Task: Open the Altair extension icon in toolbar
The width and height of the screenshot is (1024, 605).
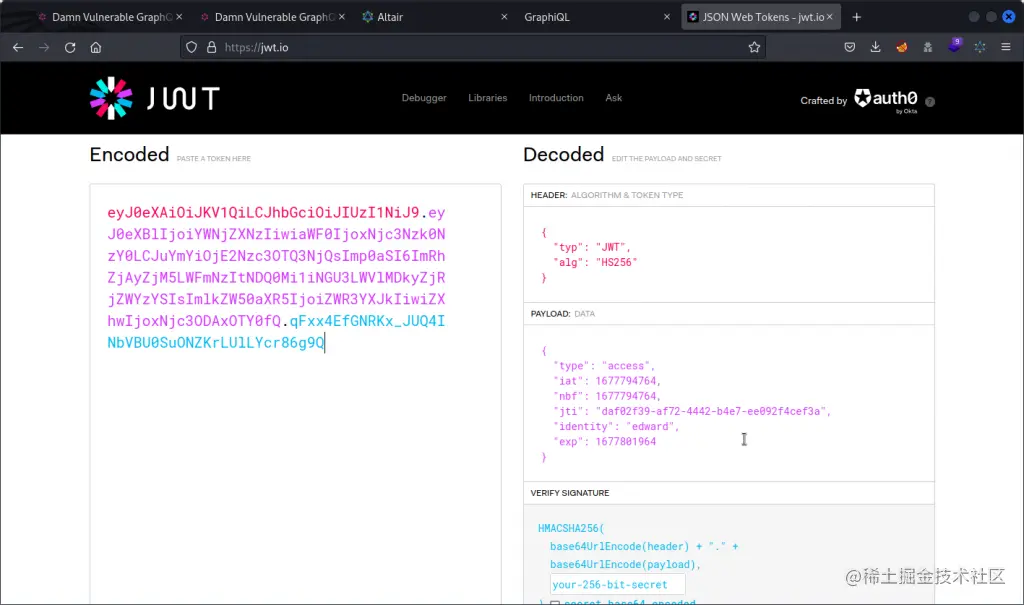Action: (x=980, y=47)
